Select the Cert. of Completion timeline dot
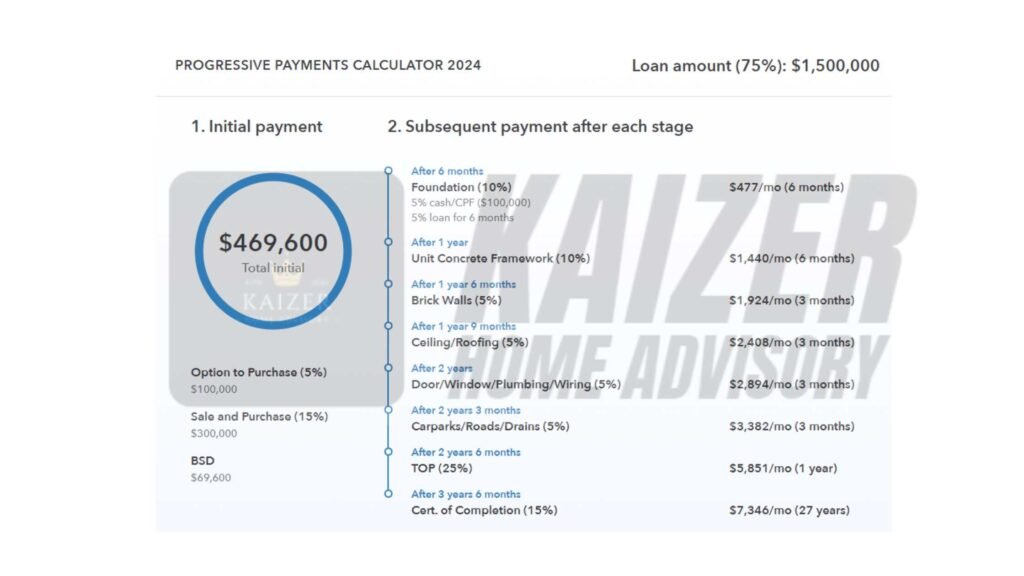 coord(389,494)
